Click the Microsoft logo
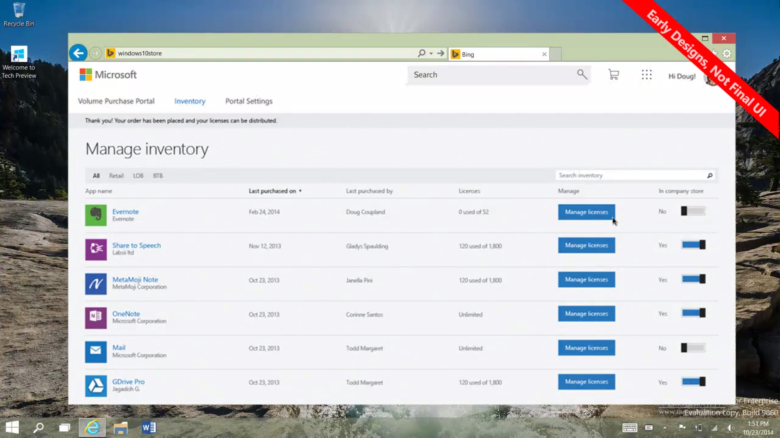This screenshot has width=780, height=438. tap(108, 75)
